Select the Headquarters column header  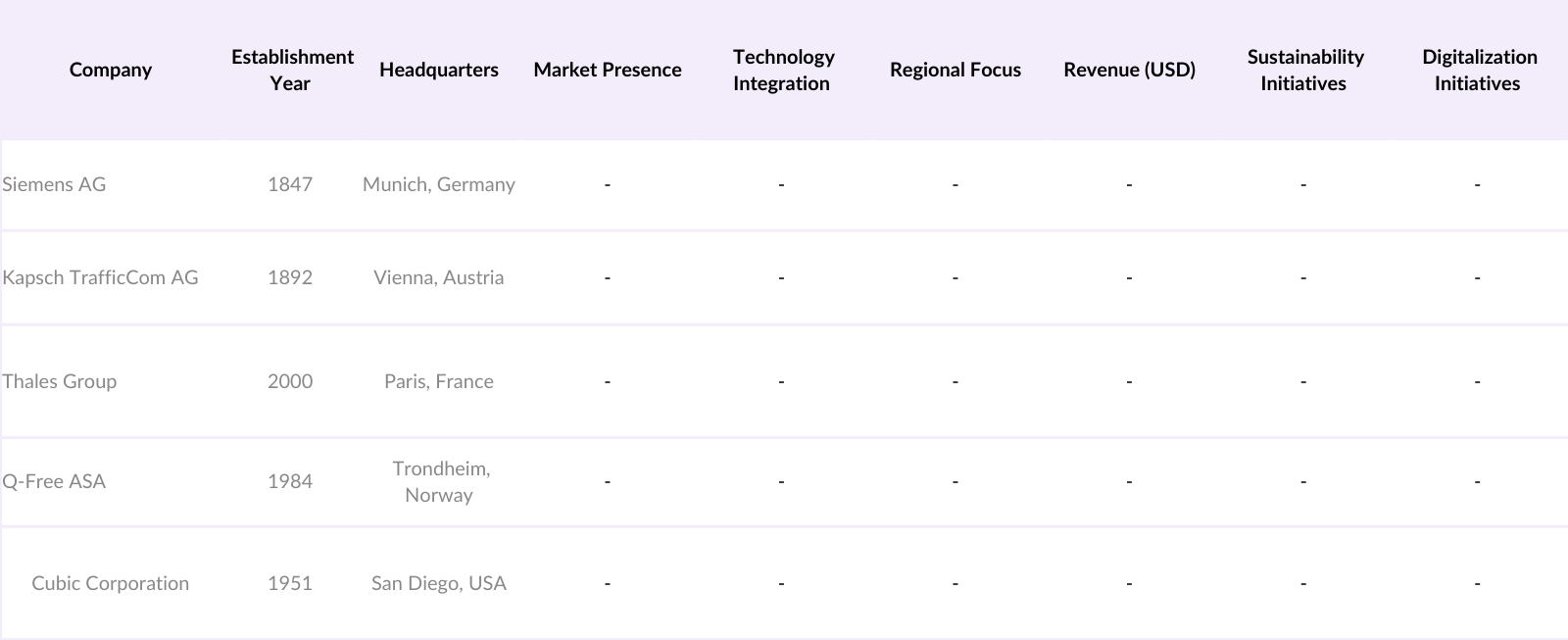(438, 70)
